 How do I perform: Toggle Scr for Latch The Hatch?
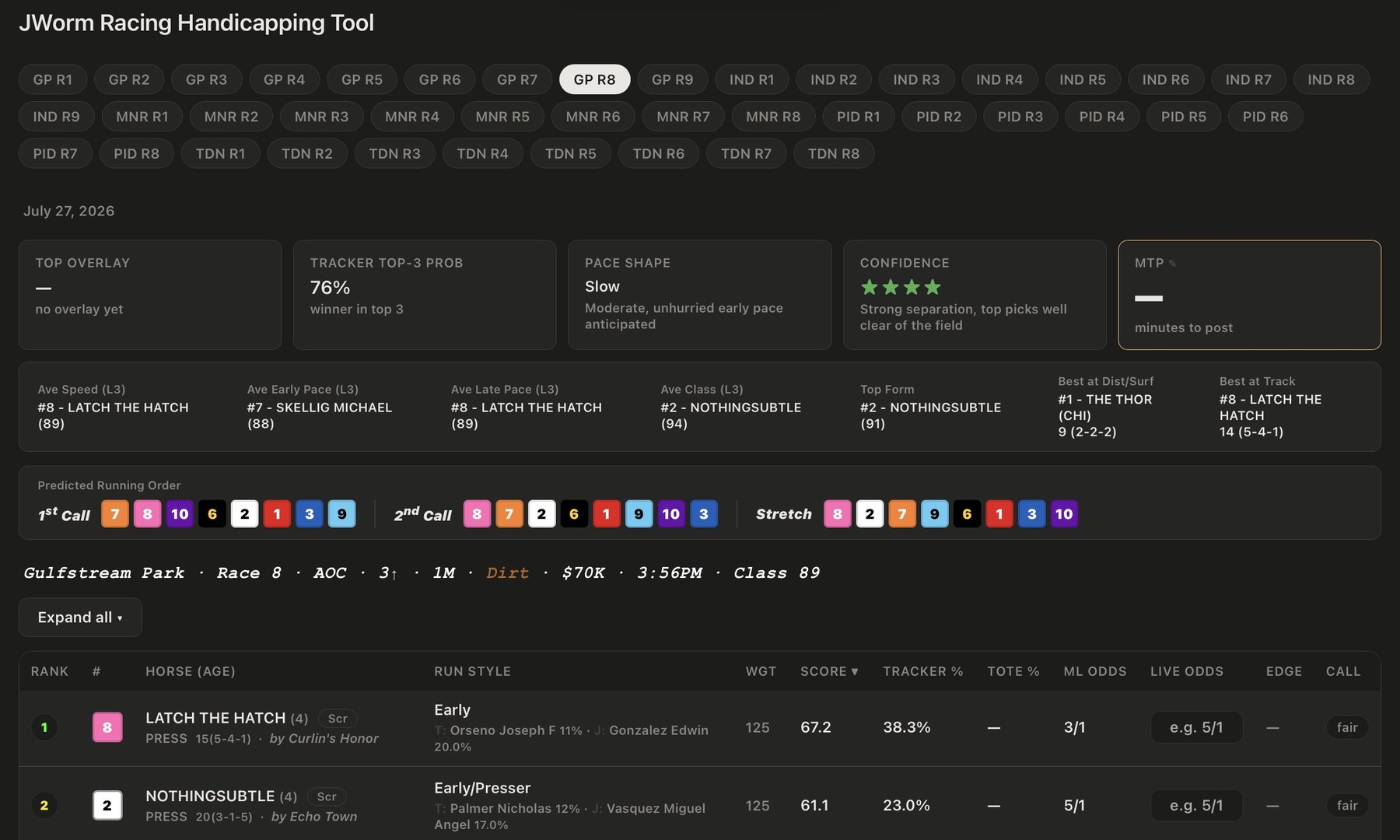(x=338, y=719)
